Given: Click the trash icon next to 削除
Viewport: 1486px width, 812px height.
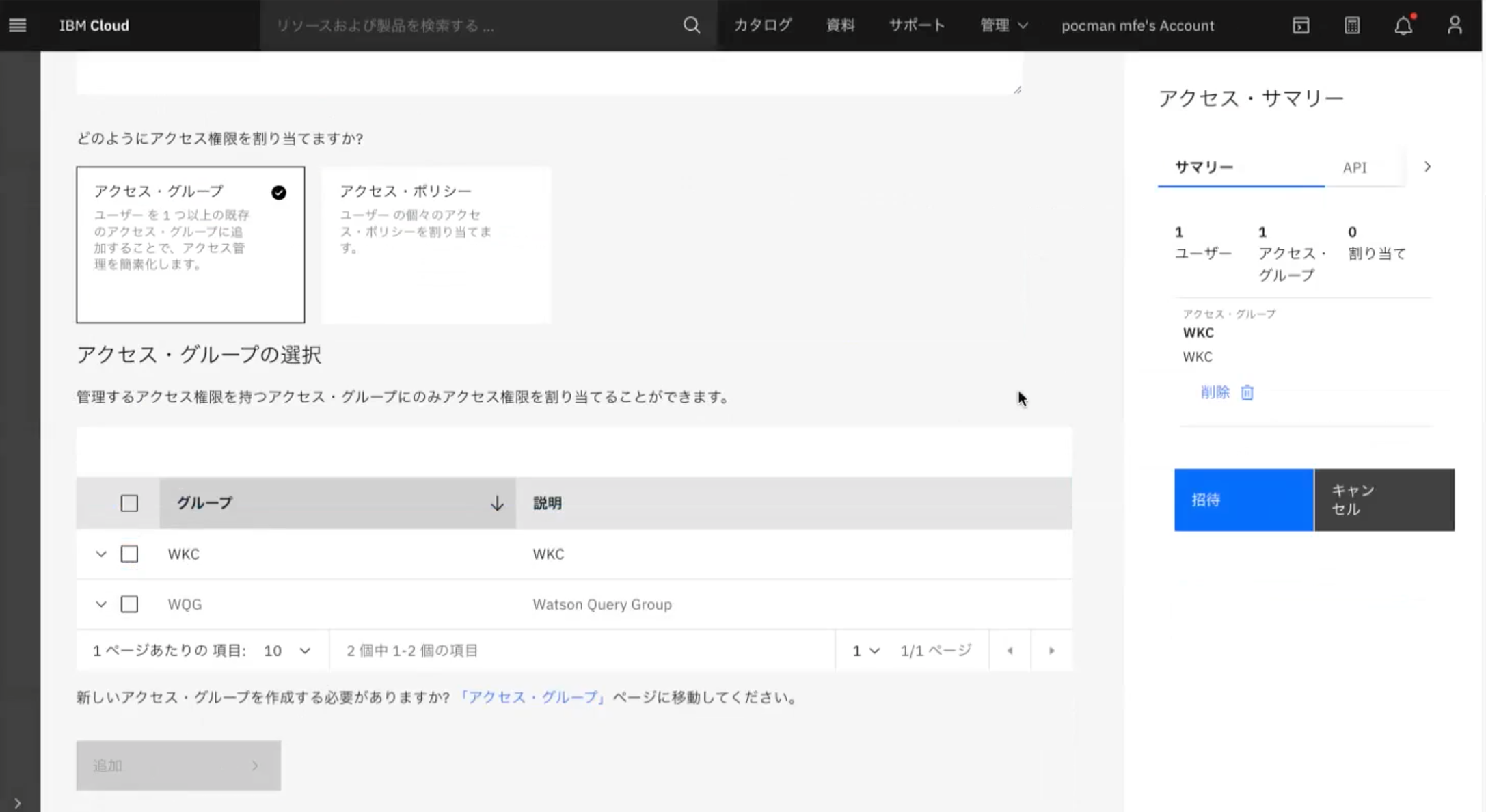Looking at the screenshot, I should click(x=1247, y=392).
